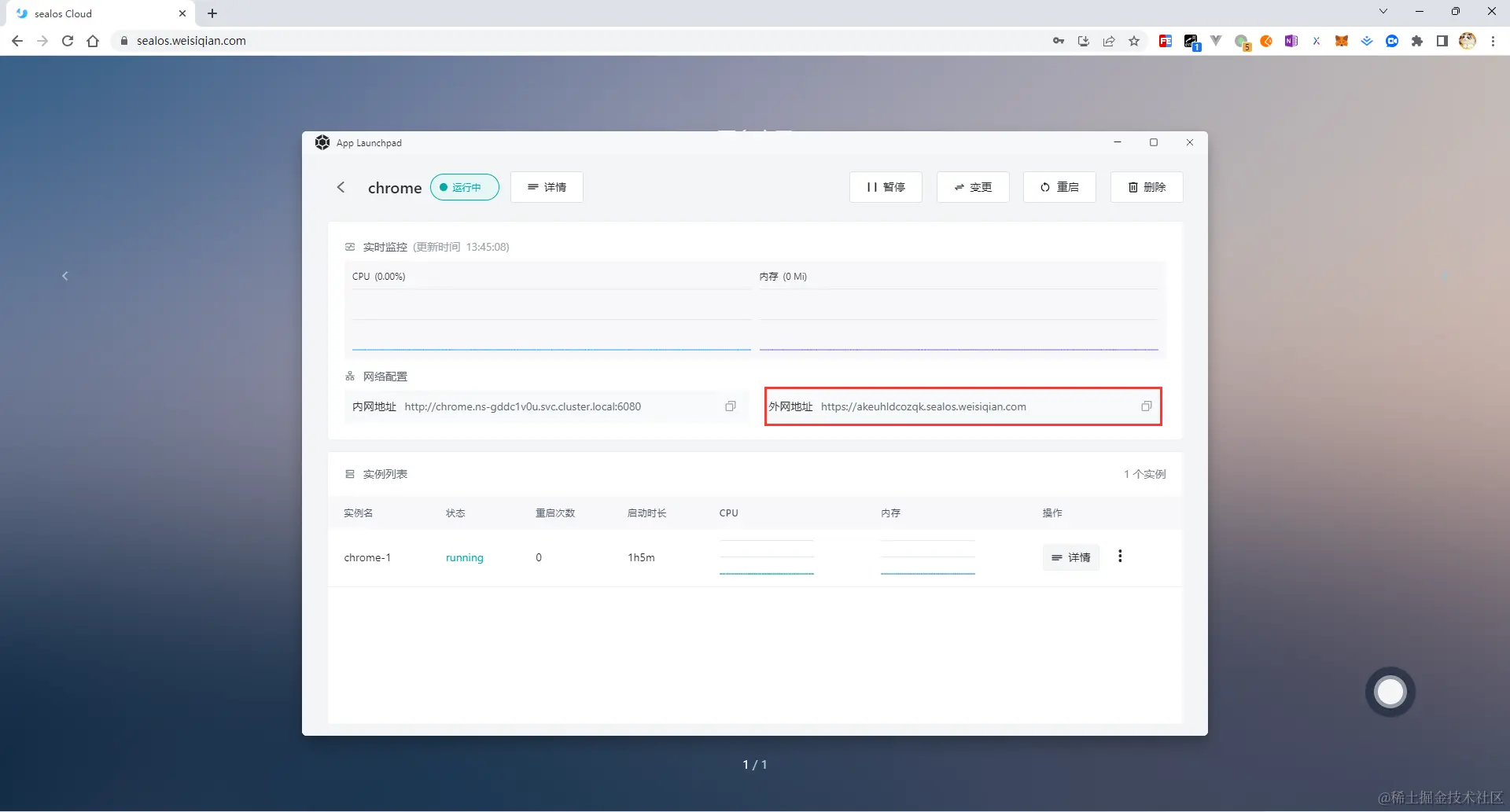Click the 变更 button to update the app
The image size is (1510, 812).
point(973,187)
